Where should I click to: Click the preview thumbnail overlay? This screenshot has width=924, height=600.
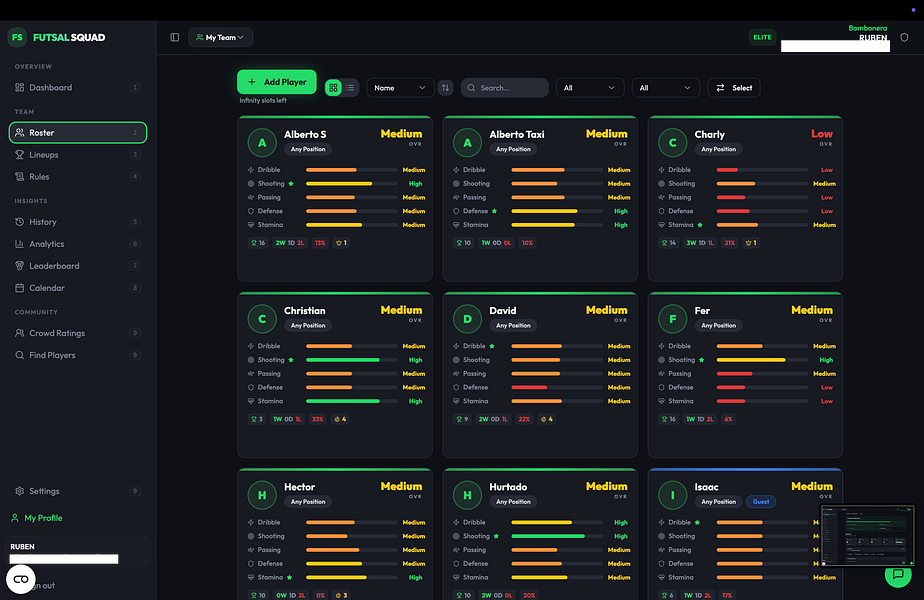point(867,536)
